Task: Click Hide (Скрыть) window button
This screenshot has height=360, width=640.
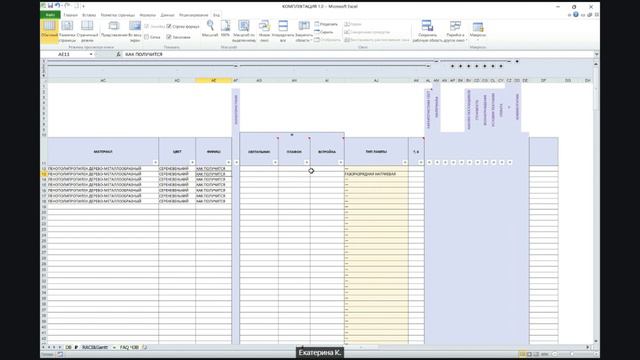Action: (x=324, y=32)
